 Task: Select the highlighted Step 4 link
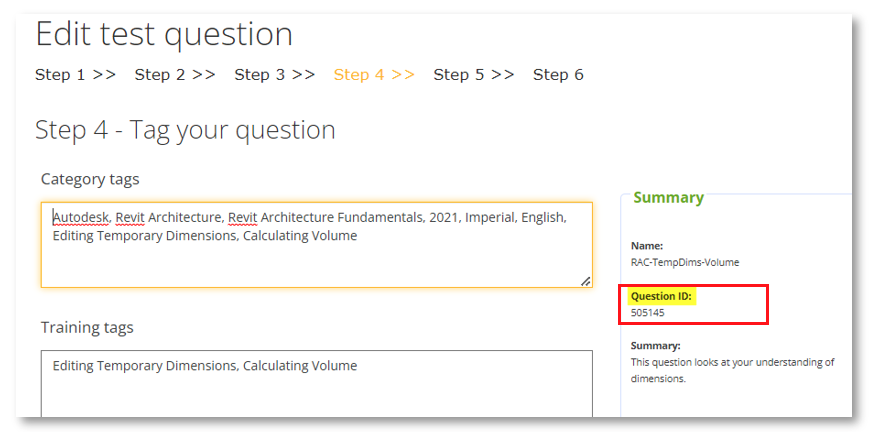click(x=374, y=75)
